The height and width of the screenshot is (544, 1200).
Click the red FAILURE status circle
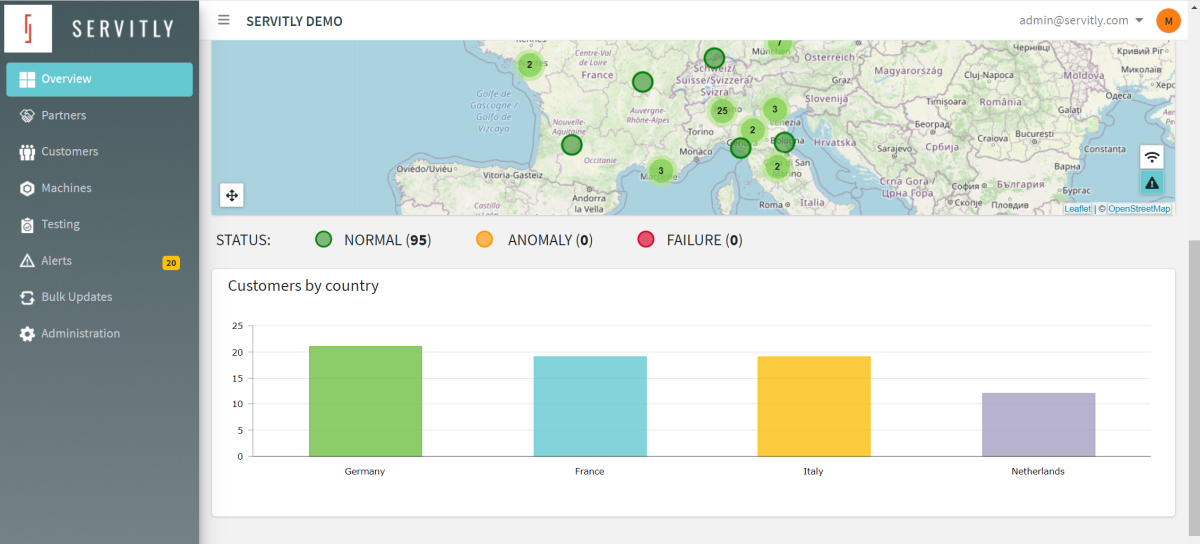coord(645,239)
